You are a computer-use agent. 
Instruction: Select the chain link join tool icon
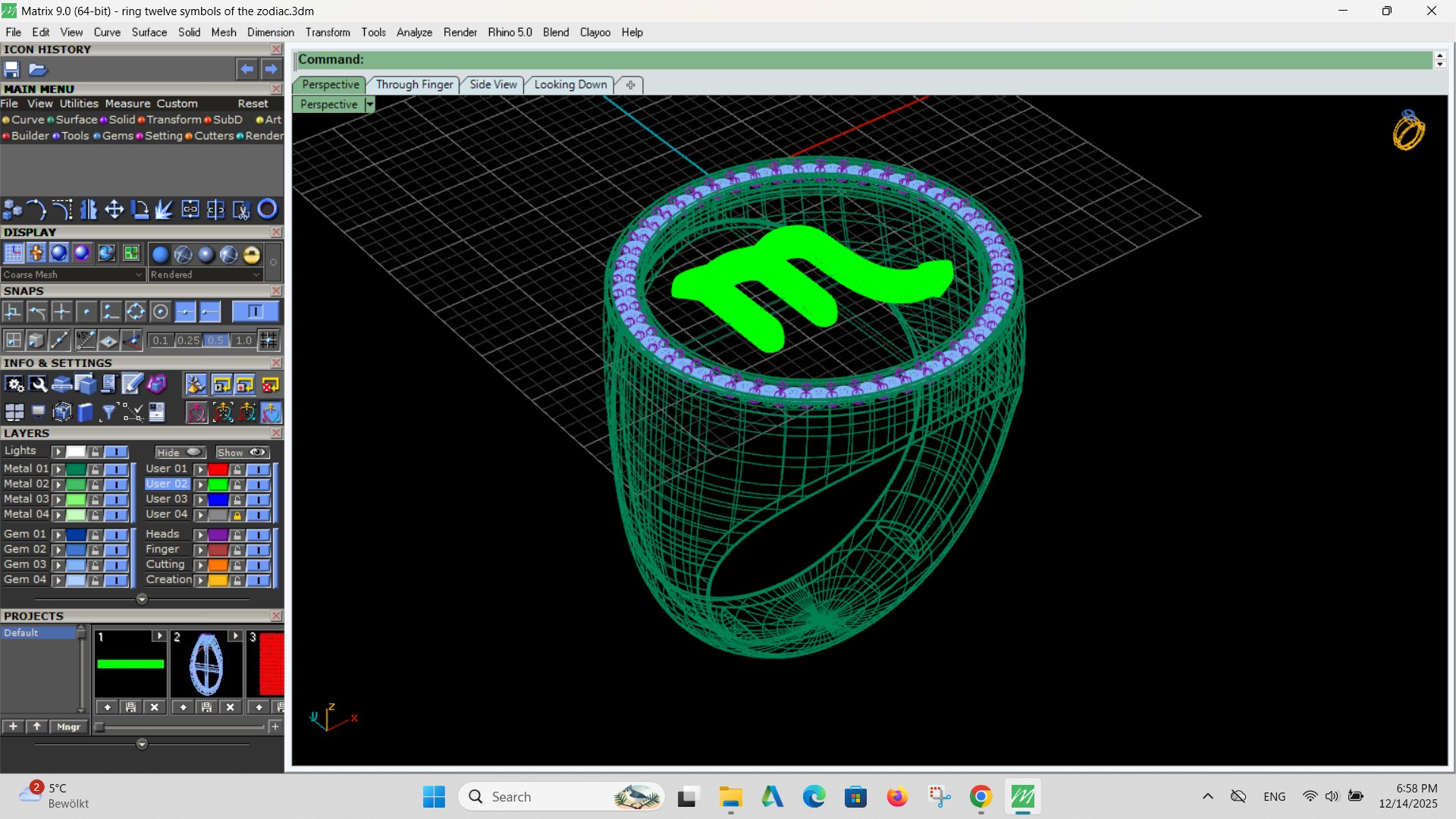(x=190, y=209)
